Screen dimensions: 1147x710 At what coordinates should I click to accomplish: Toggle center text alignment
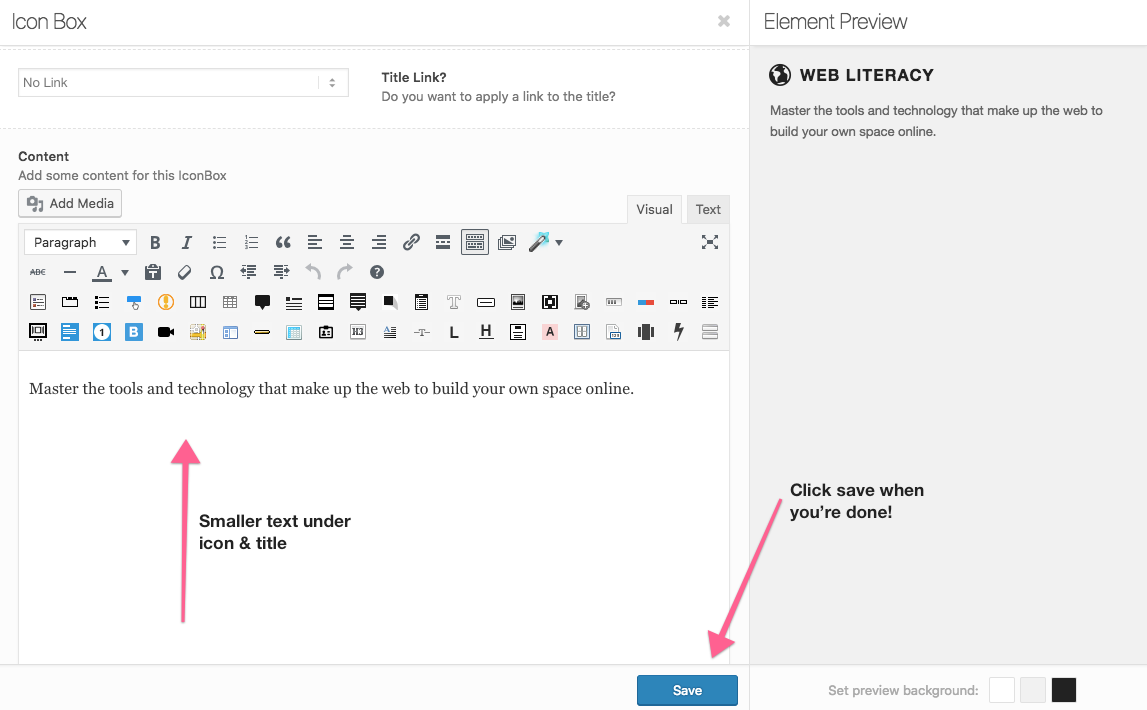[x=347, y=243]
